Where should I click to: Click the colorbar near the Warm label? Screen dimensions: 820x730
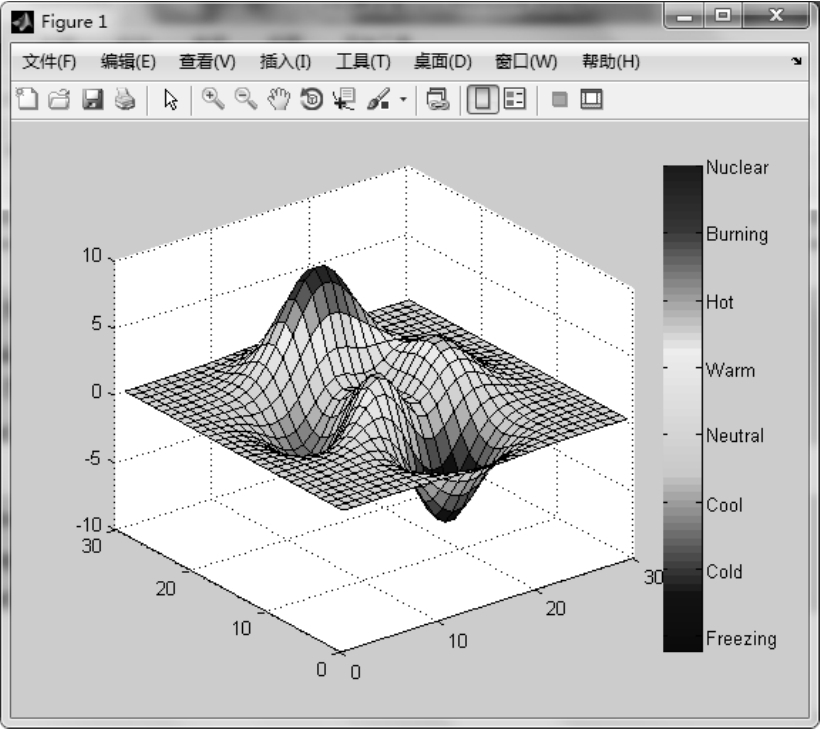tap(682, 369)
